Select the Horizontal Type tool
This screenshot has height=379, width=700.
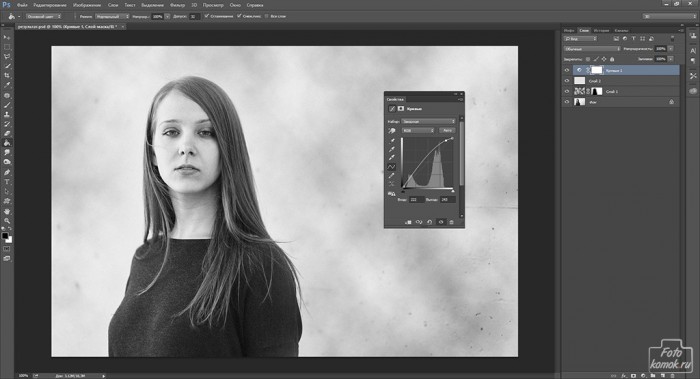coord(7,182)
